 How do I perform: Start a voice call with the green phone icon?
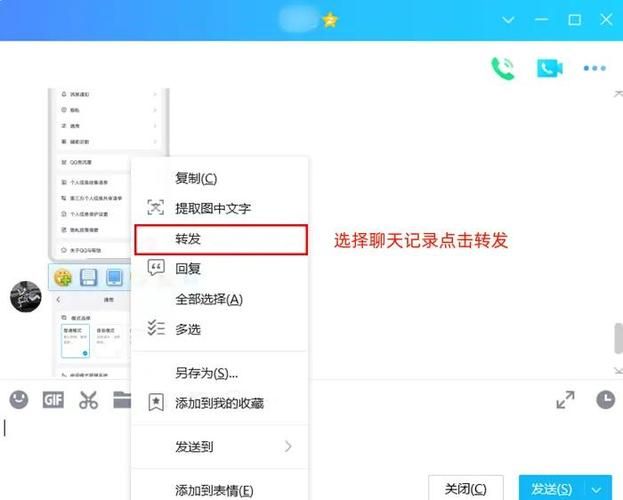503,68
